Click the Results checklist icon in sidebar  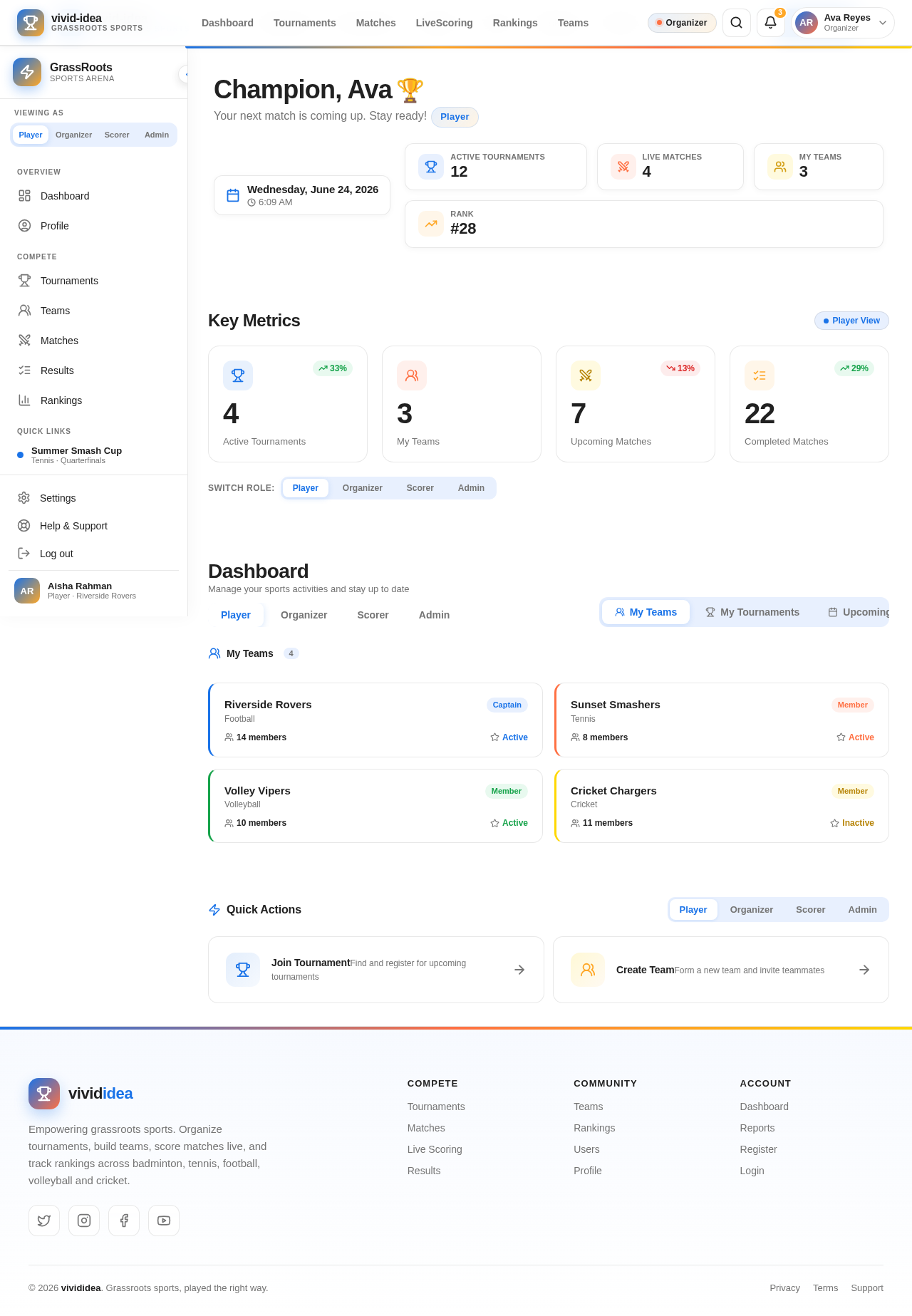(x=24, y=371)
